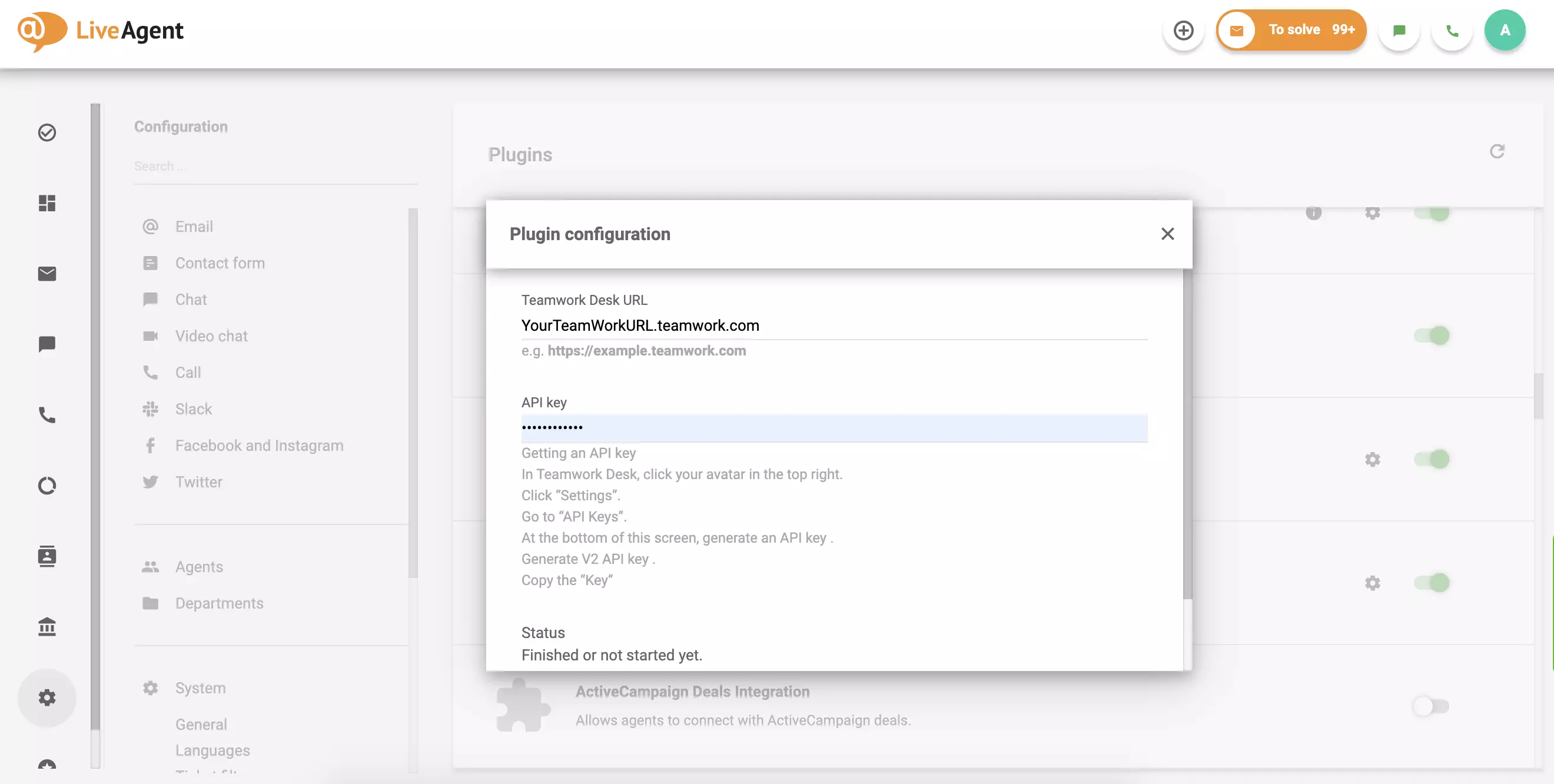
Task: Open Configuration via the gear sidebar icon
Action: (x=47, y=697)
